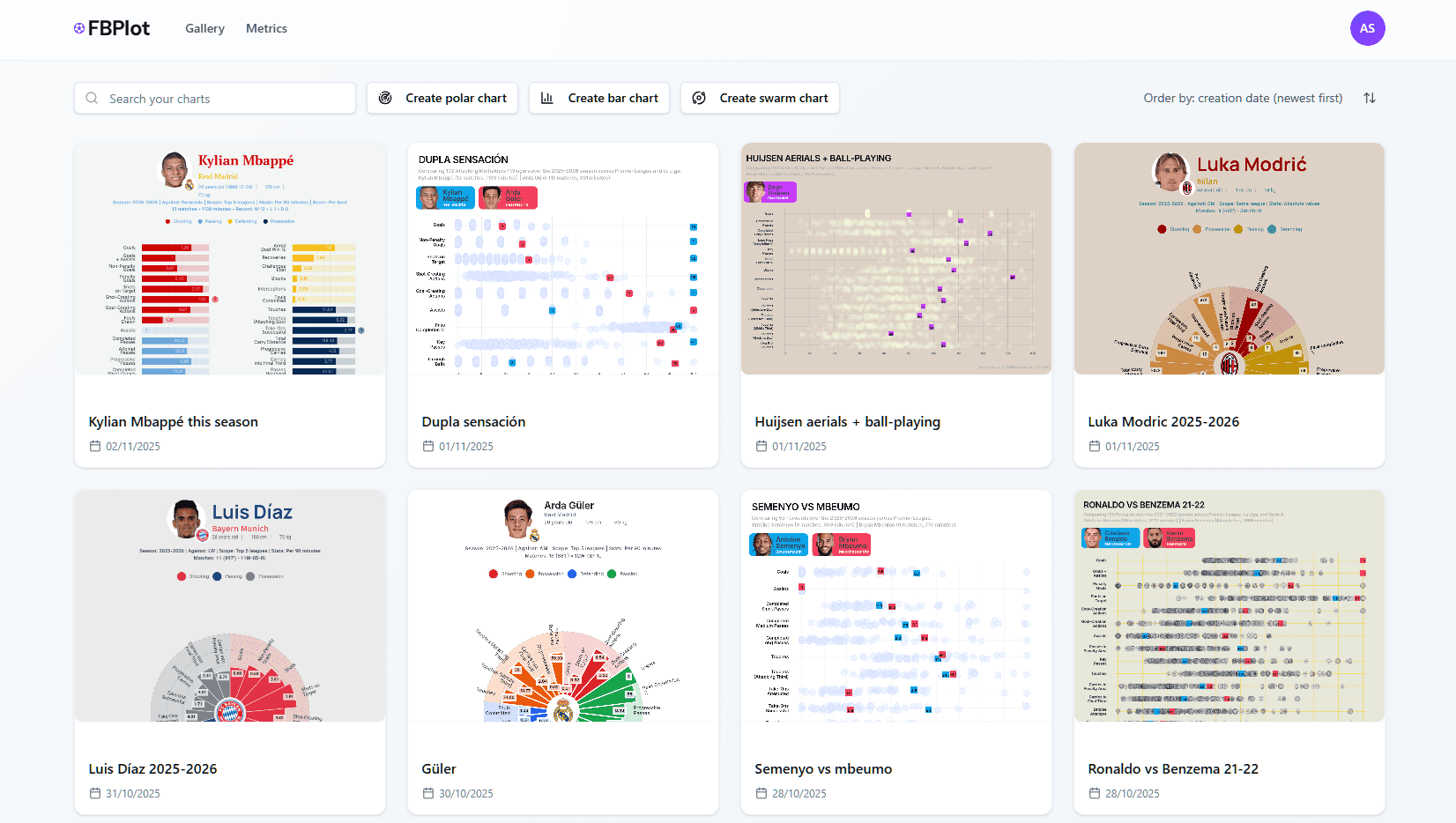This screenshot has width=1456, height=823.
Task: Select the Huijsen aerials + ball-playing title
Action: pyautogui.click(x=847, y=422)
